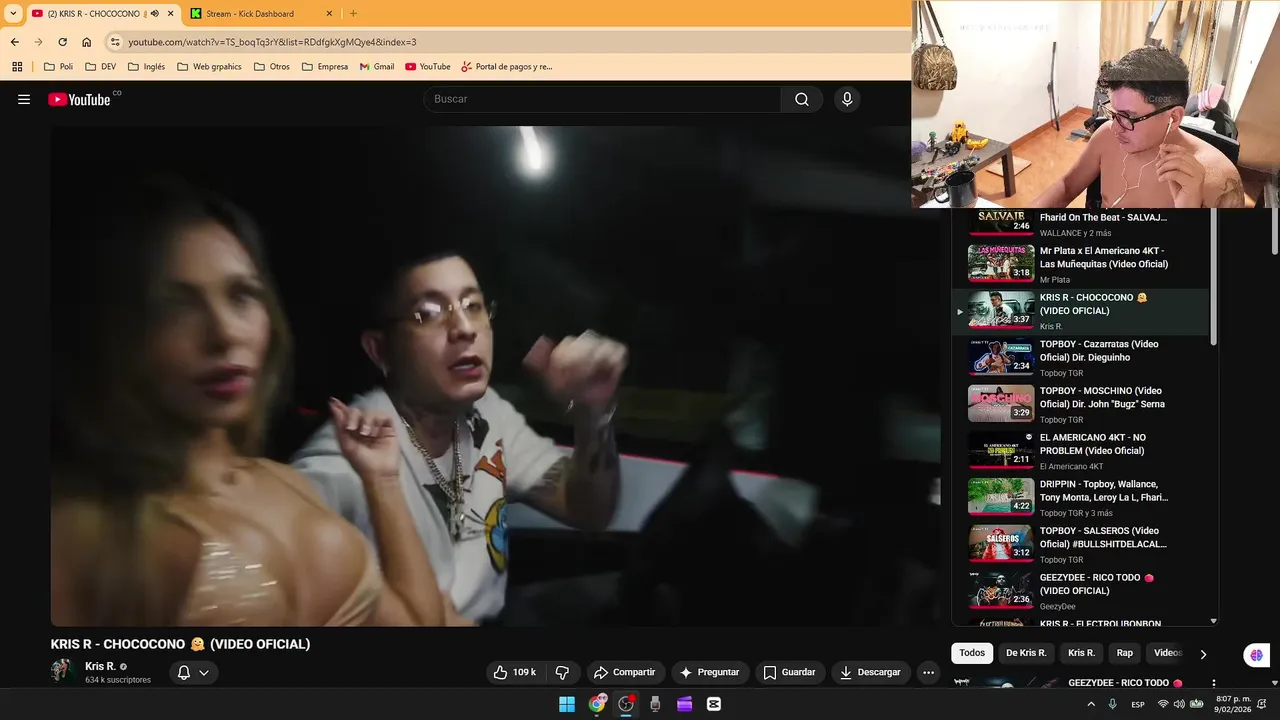Image resolution: width=1280 pixels, height=720 pixels.
Task: Open the ESP input language indicator
Action: coord(1138,704)
